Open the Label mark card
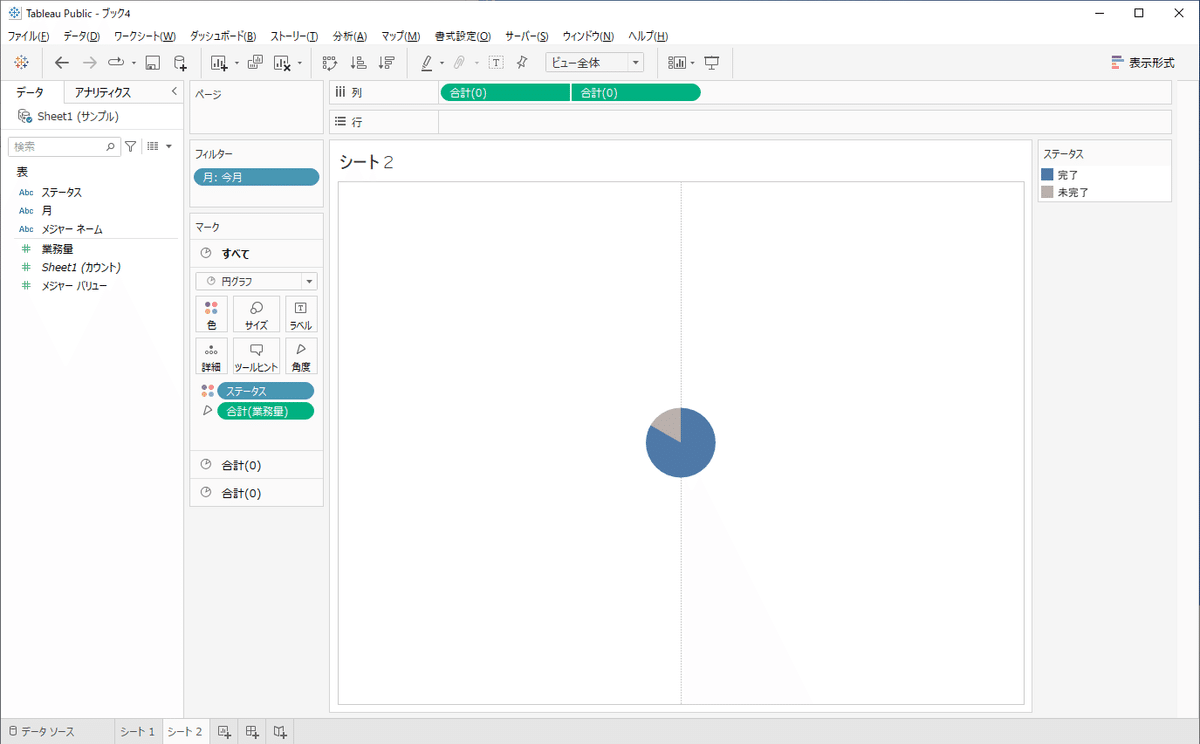The image size is (1200, 744). tap(301, 314)
